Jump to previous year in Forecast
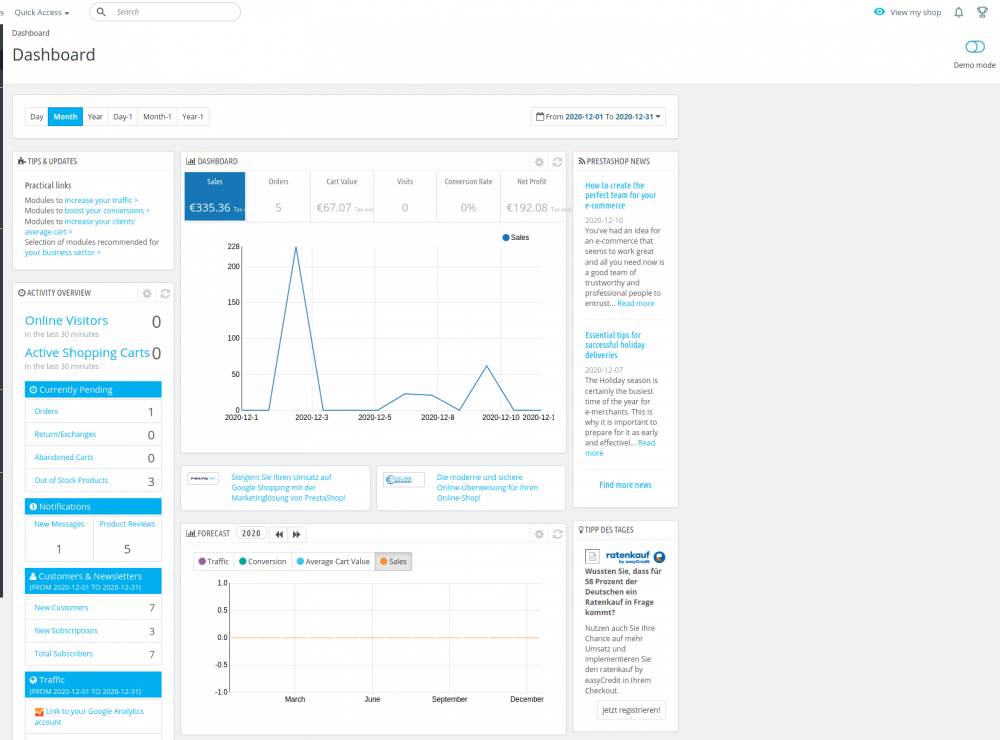Screen dimensions: 1000x740 (278, 534)
